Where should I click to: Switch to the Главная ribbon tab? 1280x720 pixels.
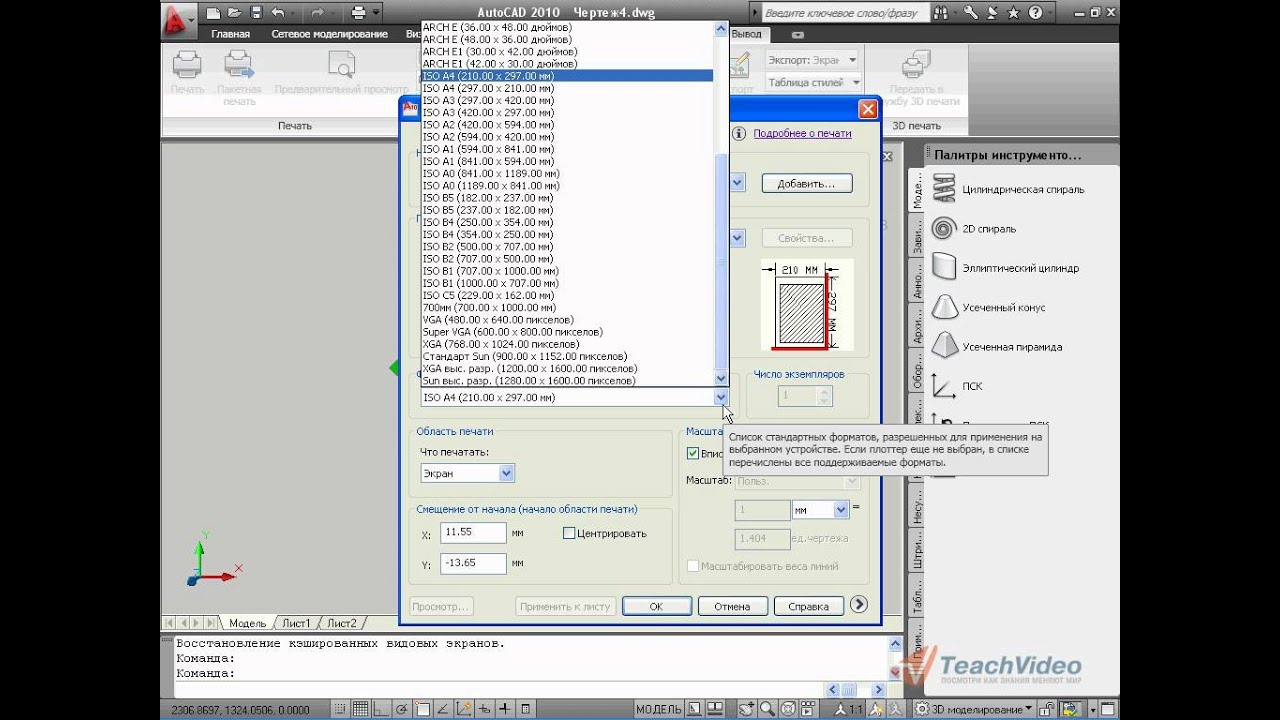coord(230,34)
